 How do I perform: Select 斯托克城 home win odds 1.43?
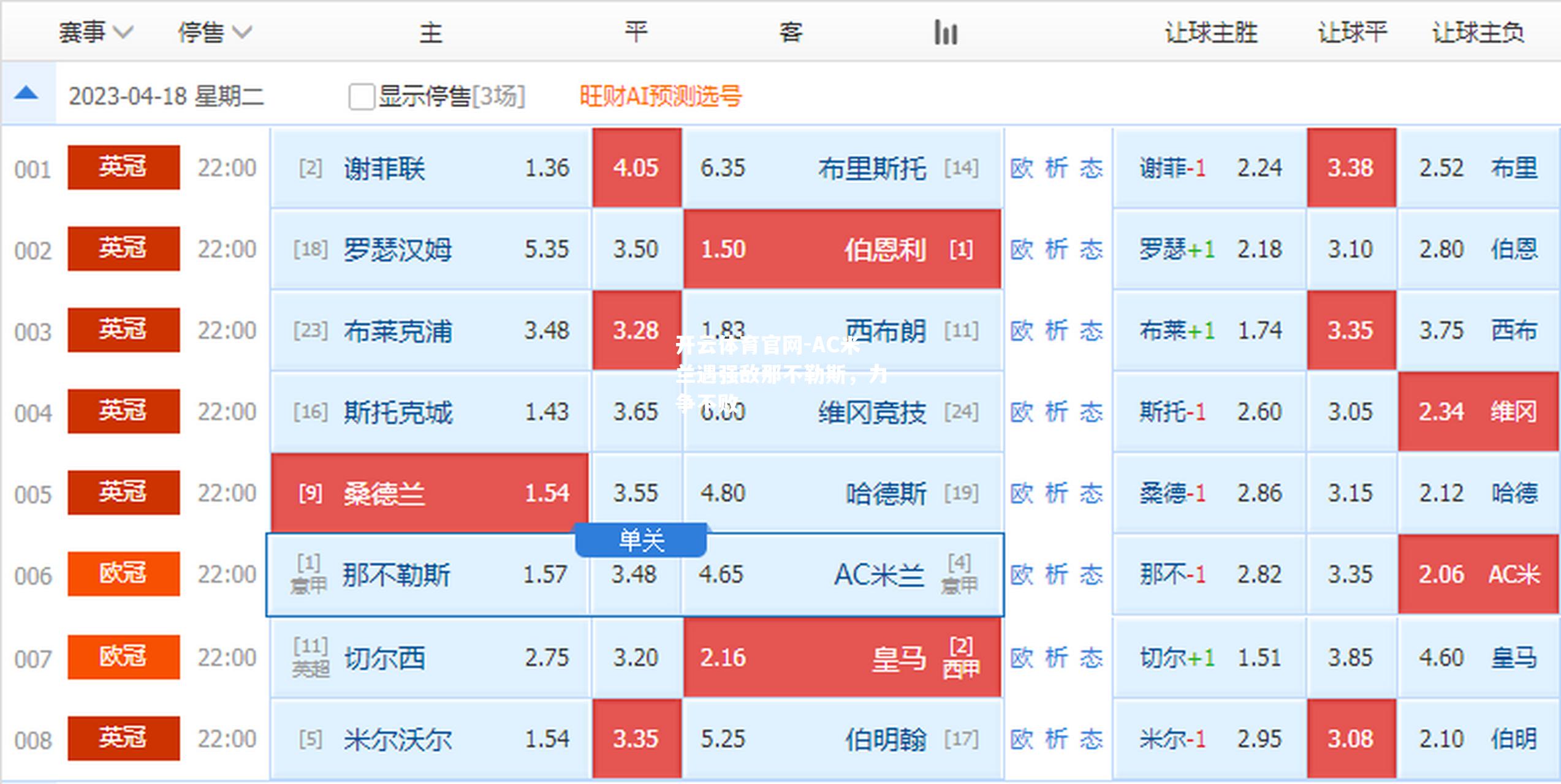tap(430, 412)
